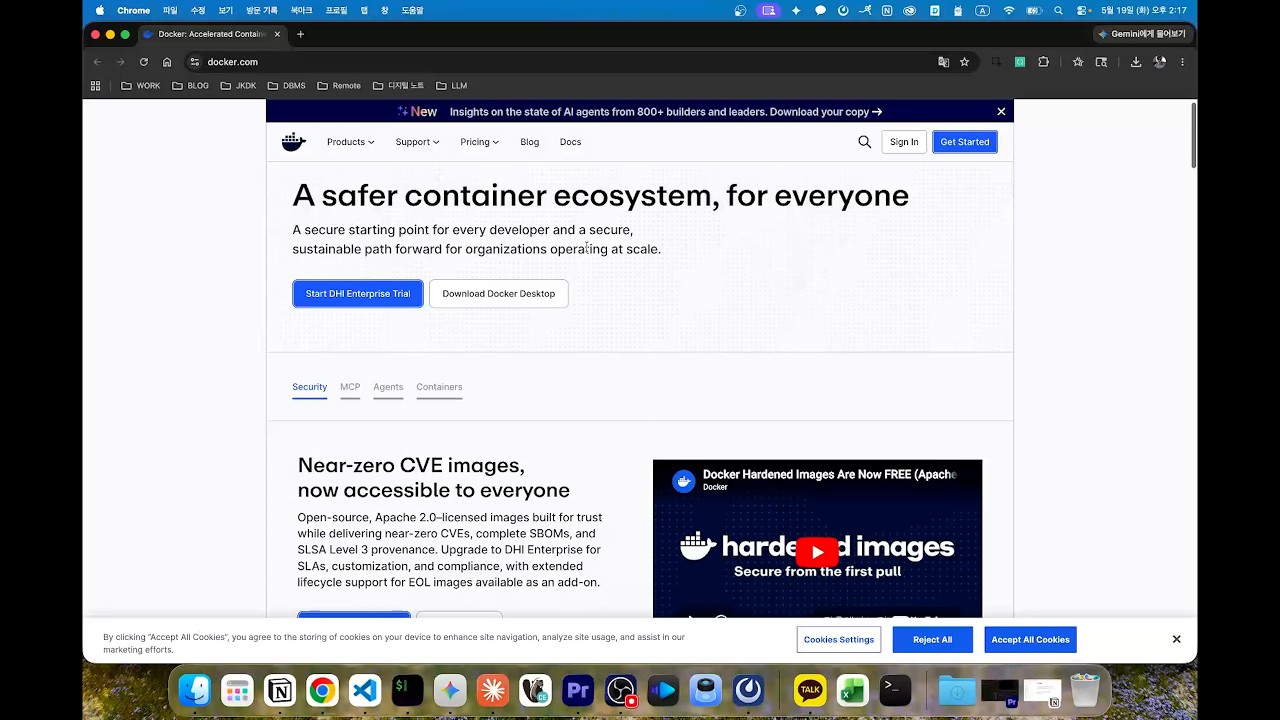Open the Remote bookmarks folder
Image resolution: width=1280 pixels, height=720 pixels.
click(339, 86)
